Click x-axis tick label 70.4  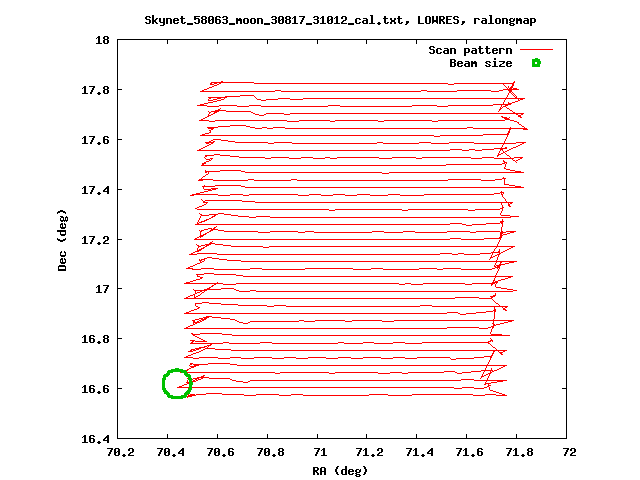[x=170, y=452]
